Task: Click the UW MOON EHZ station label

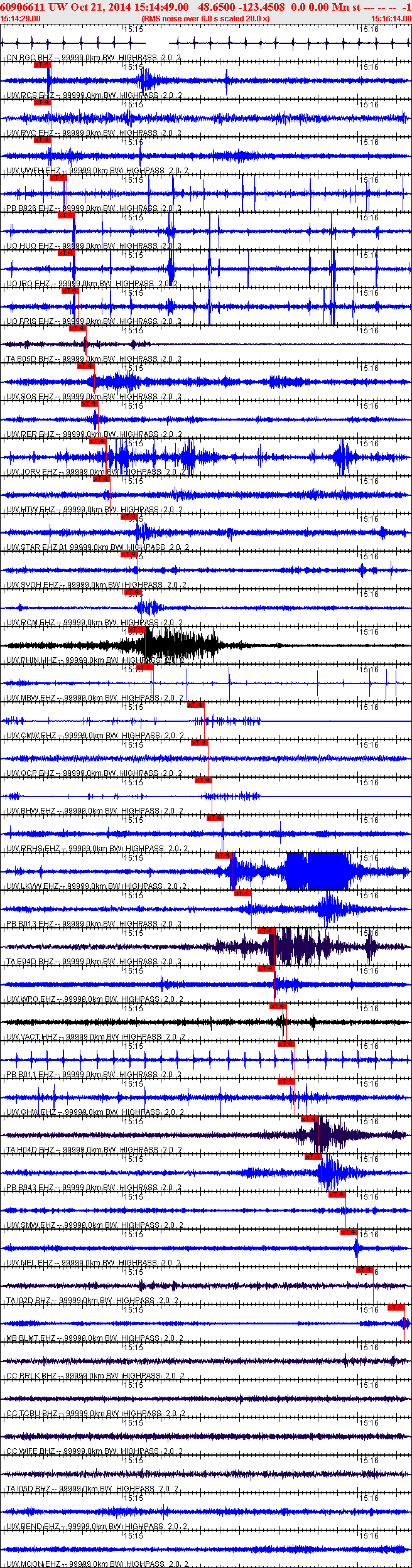Action: tap(33, 1564)
